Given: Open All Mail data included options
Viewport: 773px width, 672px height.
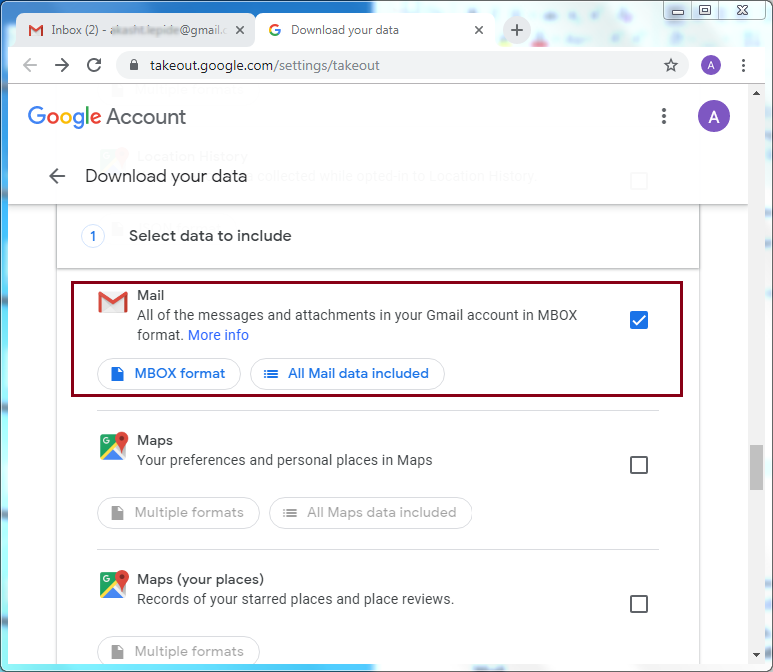Looking at the screenshot, I should [347, 374].
